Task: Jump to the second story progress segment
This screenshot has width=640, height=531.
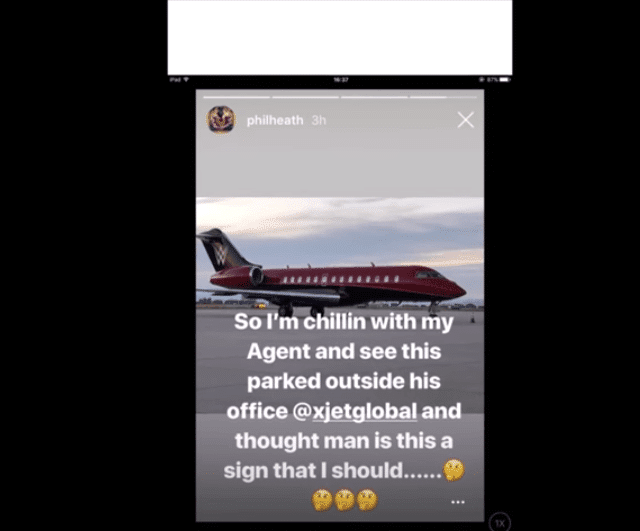Action: [305, 97]
